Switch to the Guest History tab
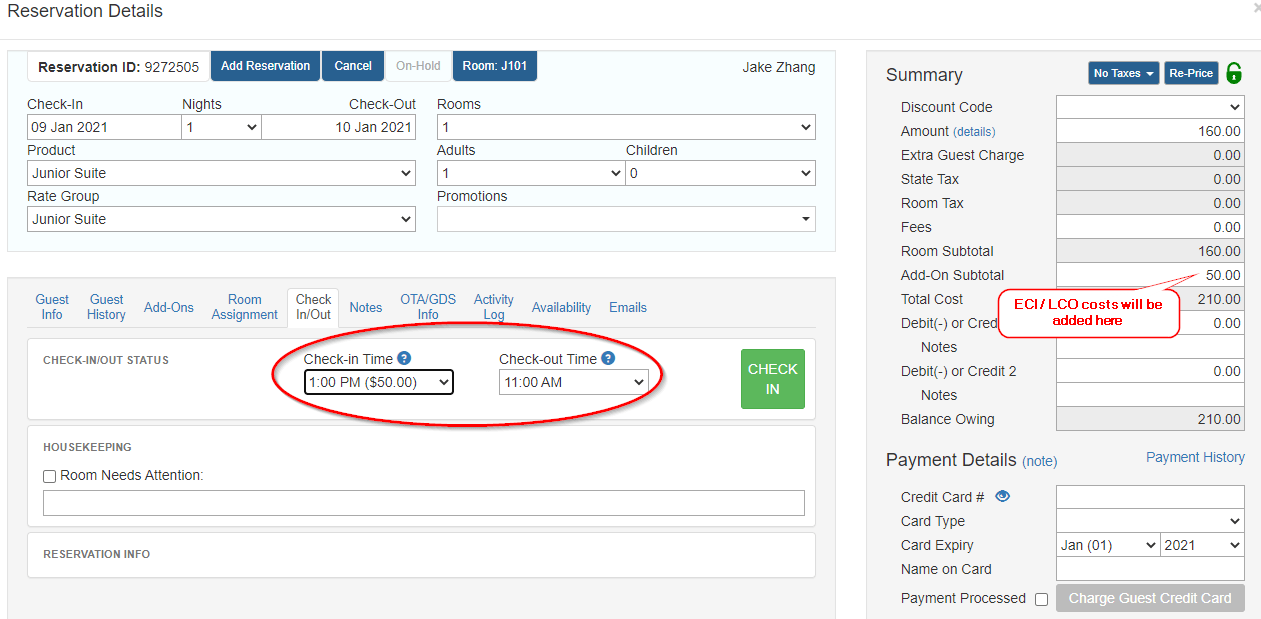 [x=105, y=306]
